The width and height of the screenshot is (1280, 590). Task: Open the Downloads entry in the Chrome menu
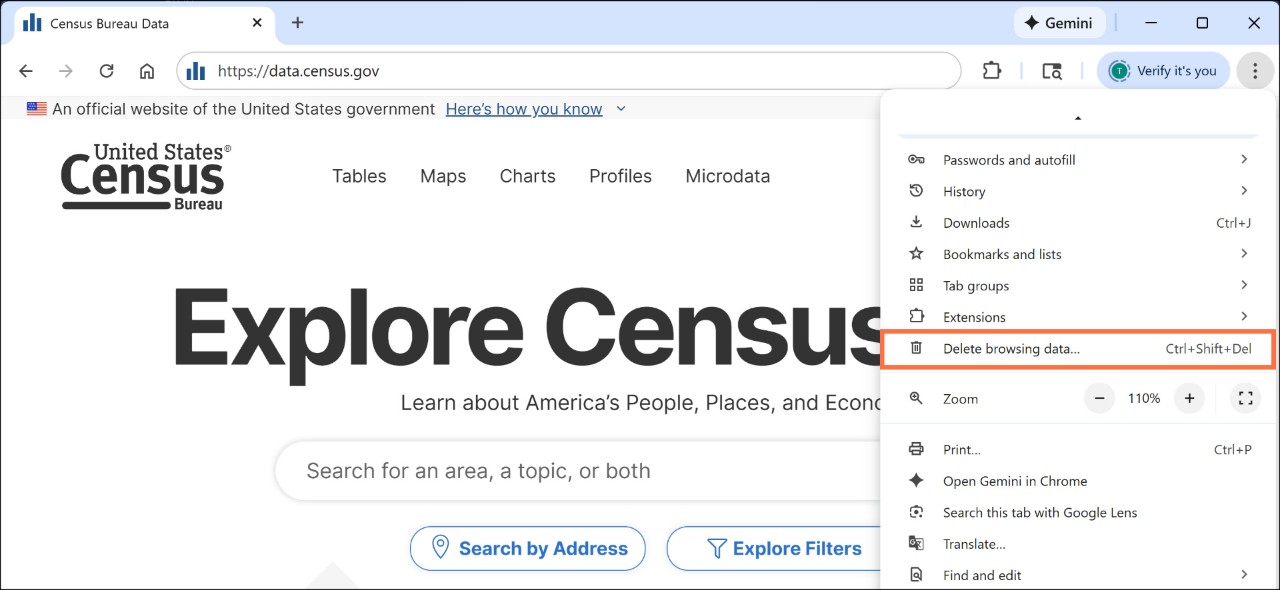[x=976, y=222]
